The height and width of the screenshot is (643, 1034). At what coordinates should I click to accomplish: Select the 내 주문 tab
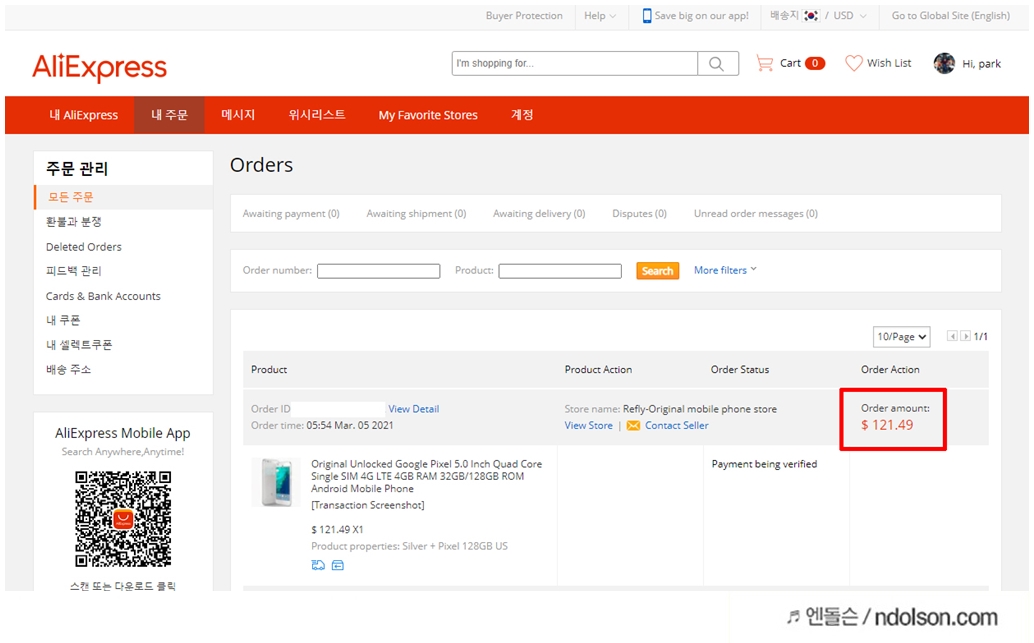[169, 115]
